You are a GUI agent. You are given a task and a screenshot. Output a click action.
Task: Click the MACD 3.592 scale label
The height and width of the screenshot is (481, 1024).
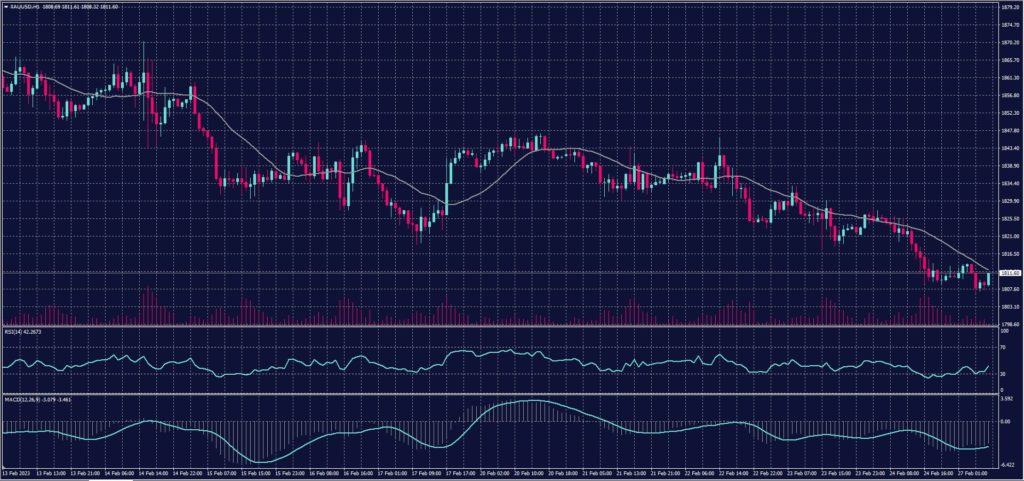click(x=1007, y=399)
